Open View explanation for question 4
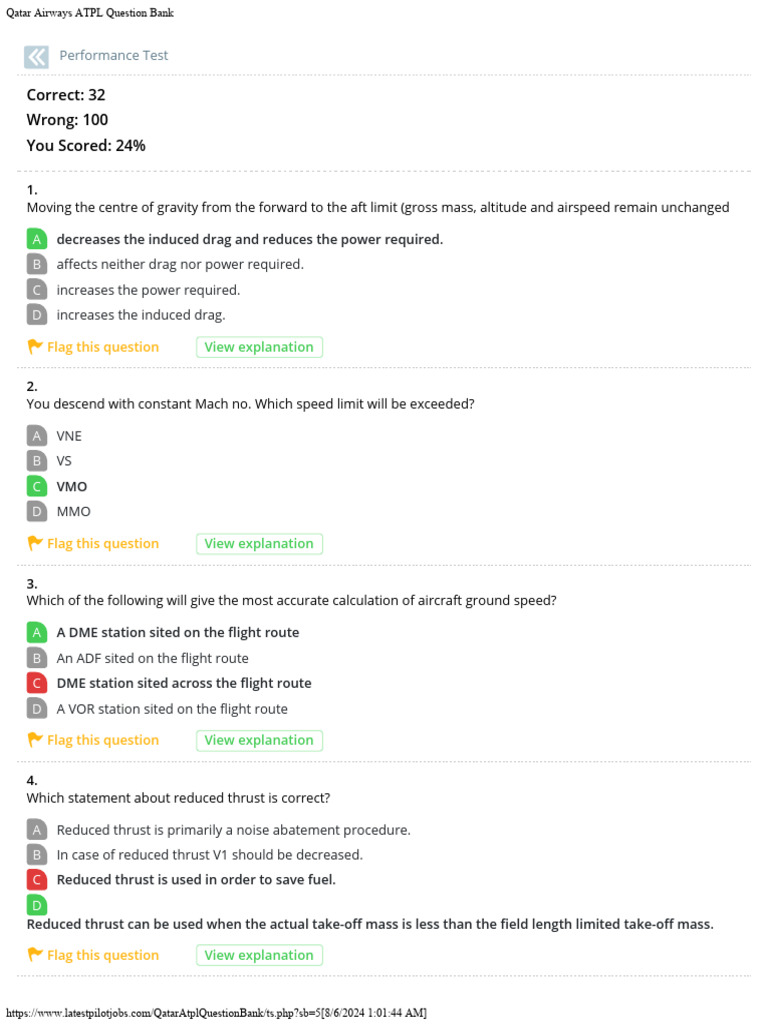 click(259, 955)
